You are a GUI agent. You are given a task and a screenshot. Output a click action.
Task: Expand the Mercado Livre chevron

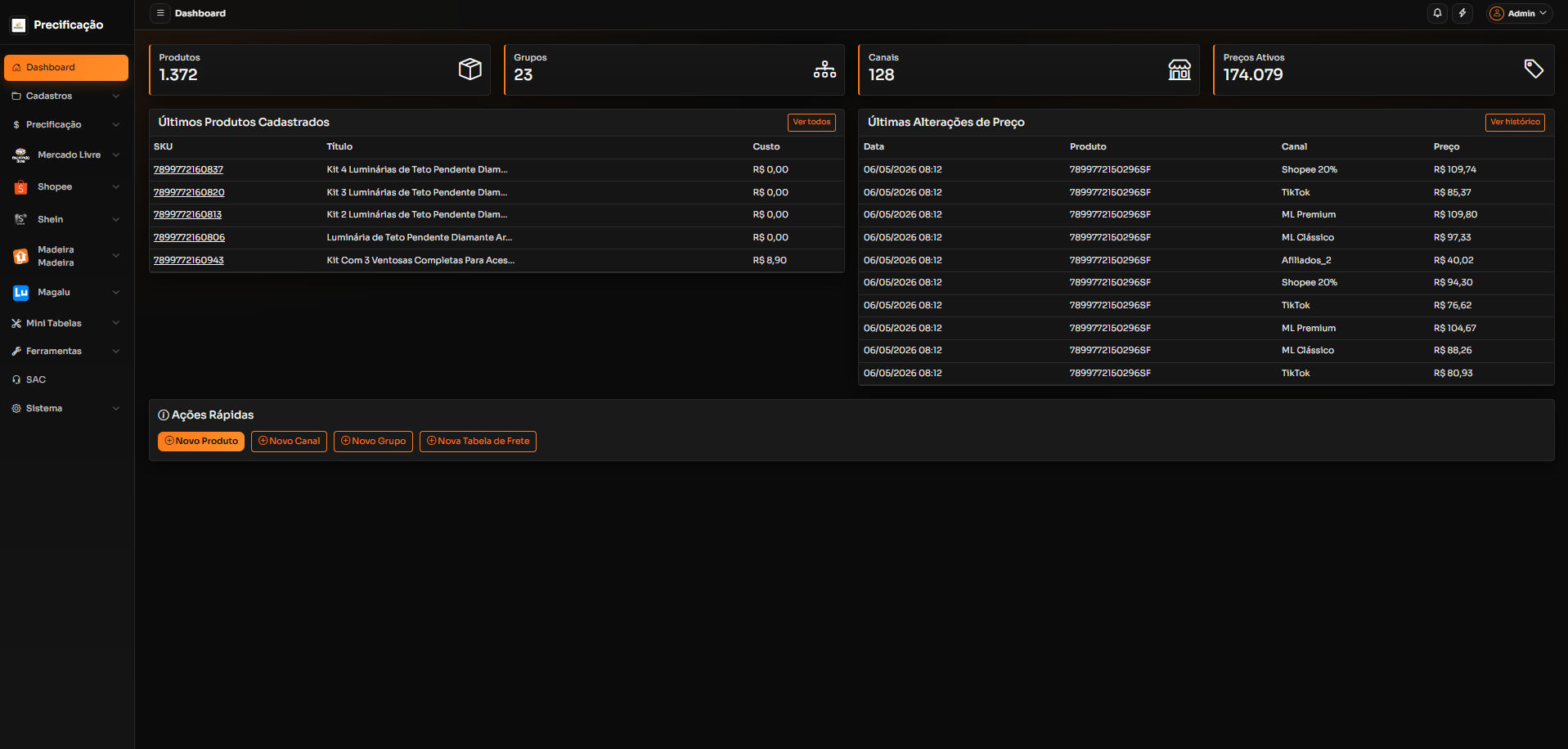pyautogui.click(x=116, y=155)
